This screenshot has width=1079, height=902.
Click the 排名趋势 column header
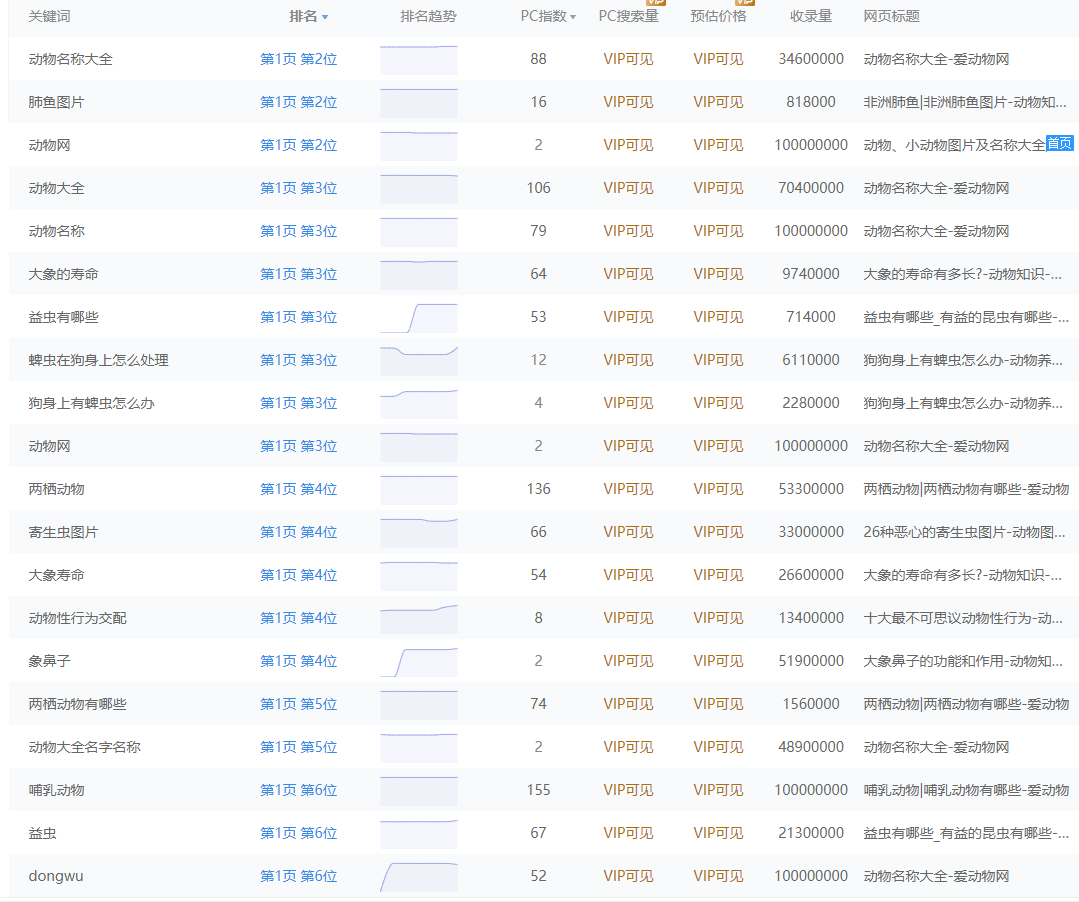click(x=428, y=17)
